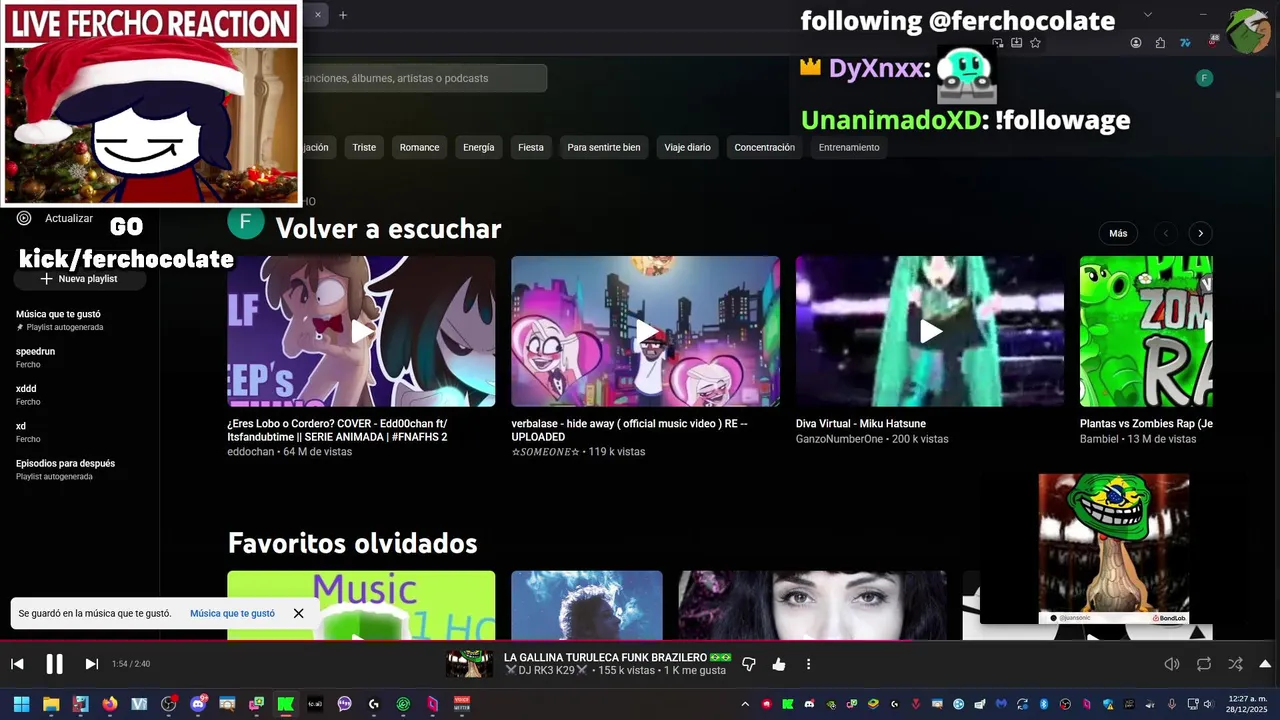Select the Triste mood chip
The image size is (1280, 720).
364,147
